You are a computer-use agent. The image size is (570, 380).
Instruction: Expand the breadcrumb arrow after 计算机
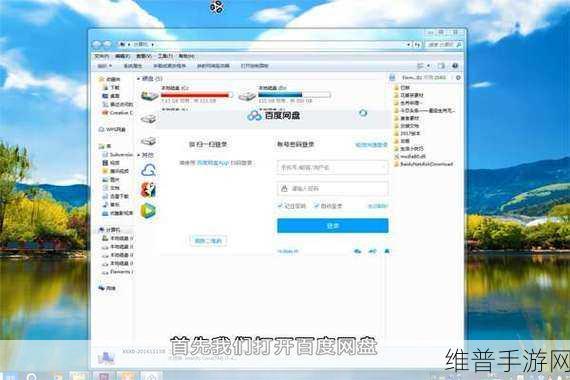[x=153, y=44]
